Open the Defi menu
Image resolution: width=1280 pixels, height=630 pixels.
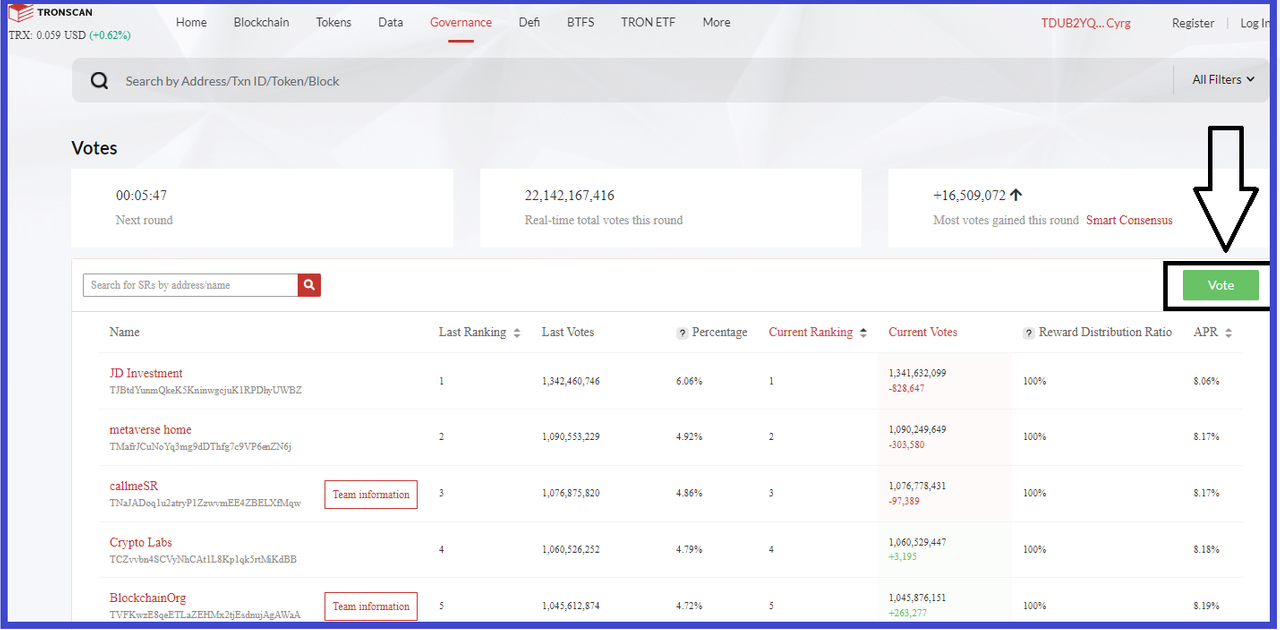tap(529, 22)
